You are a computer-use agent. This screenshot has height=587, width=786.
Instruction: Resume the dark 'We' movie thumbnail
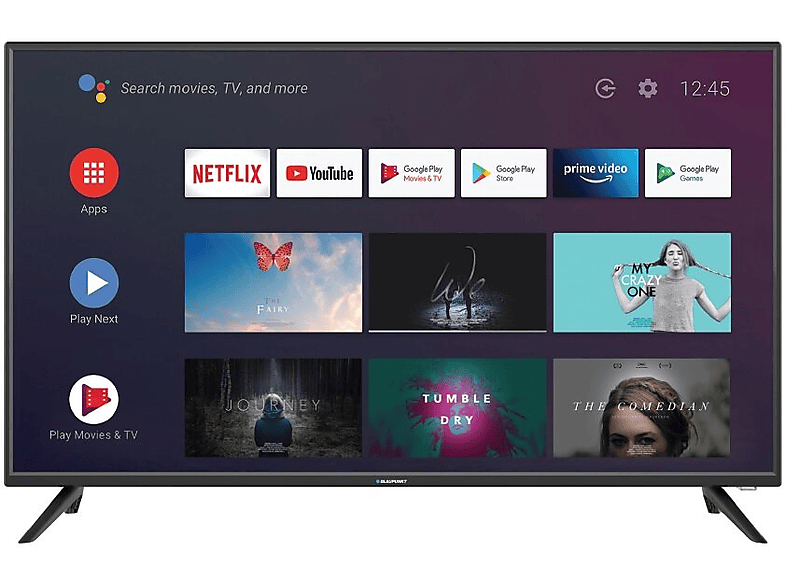coord(457,281)
